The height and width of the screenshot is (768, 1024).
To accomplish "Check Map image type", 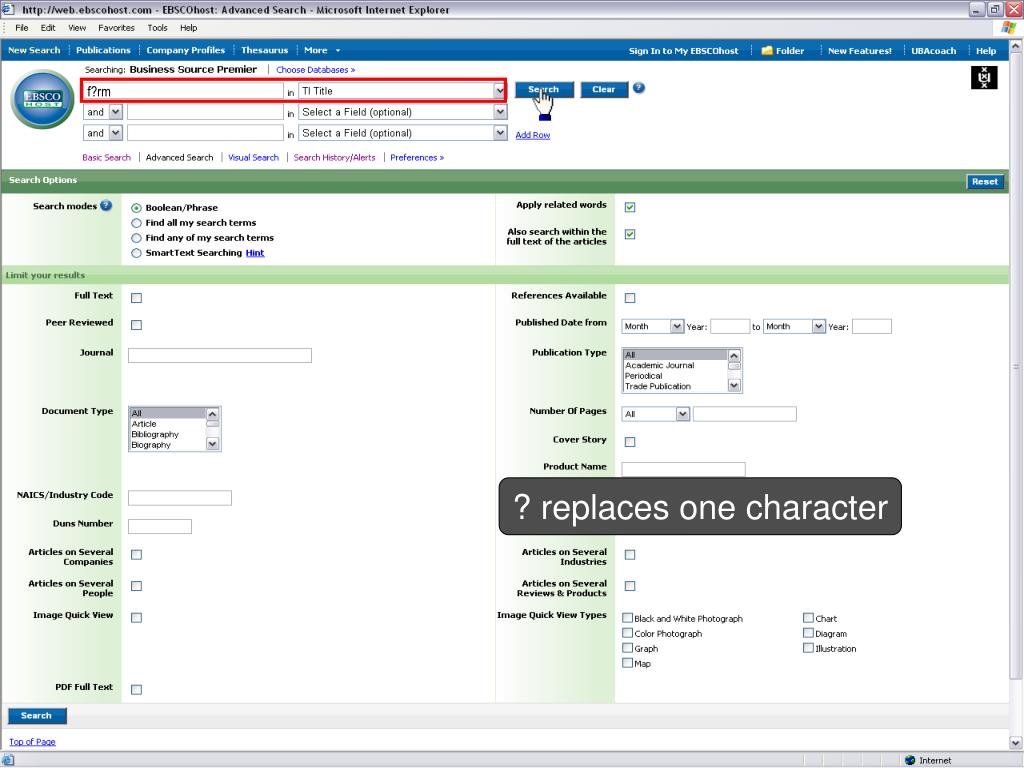I will click(x=628, y=663).
